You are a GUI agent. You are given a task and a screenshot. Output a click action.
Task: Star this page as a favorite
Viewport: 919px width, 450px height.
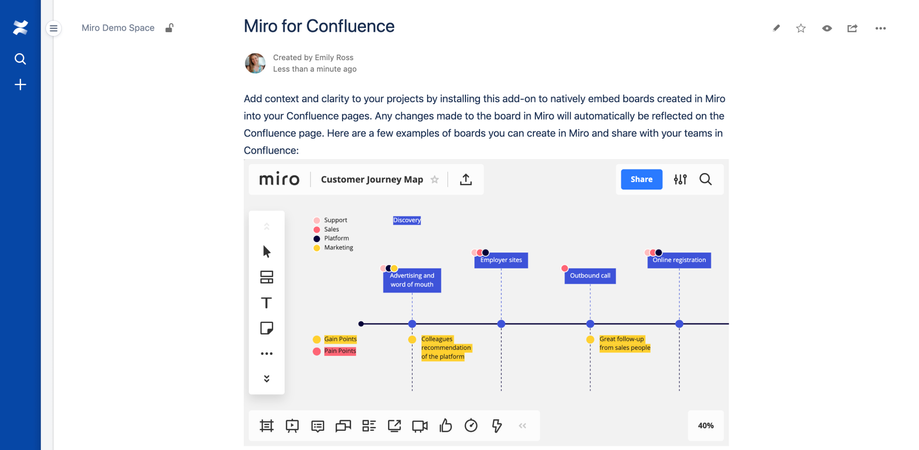click(801, 28)
